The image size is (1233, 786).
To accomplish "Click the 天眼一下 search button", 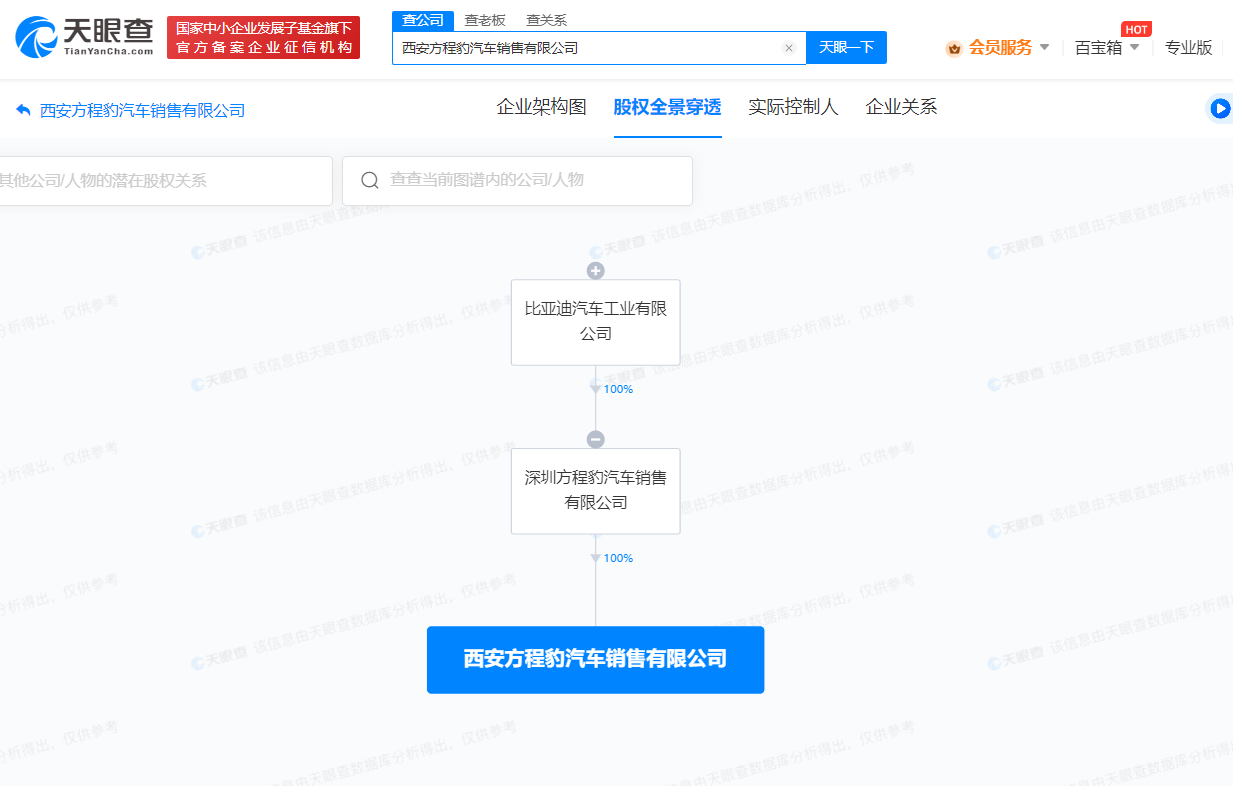I will tap(846, 47).
